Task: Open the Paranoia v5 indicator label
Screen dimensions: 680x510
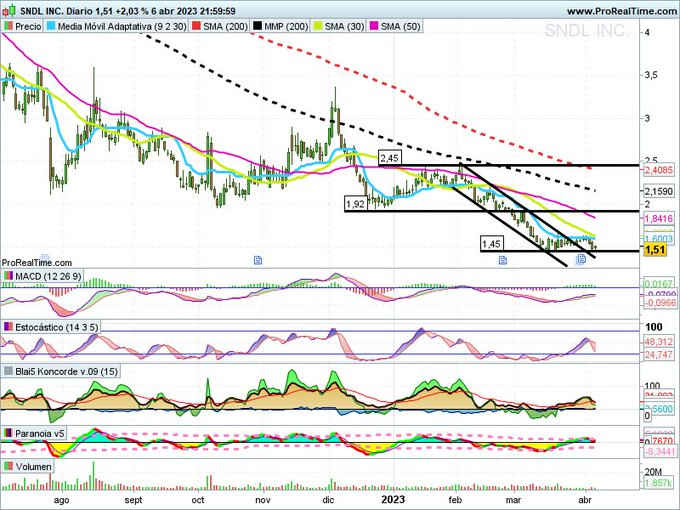Action: 34,433
